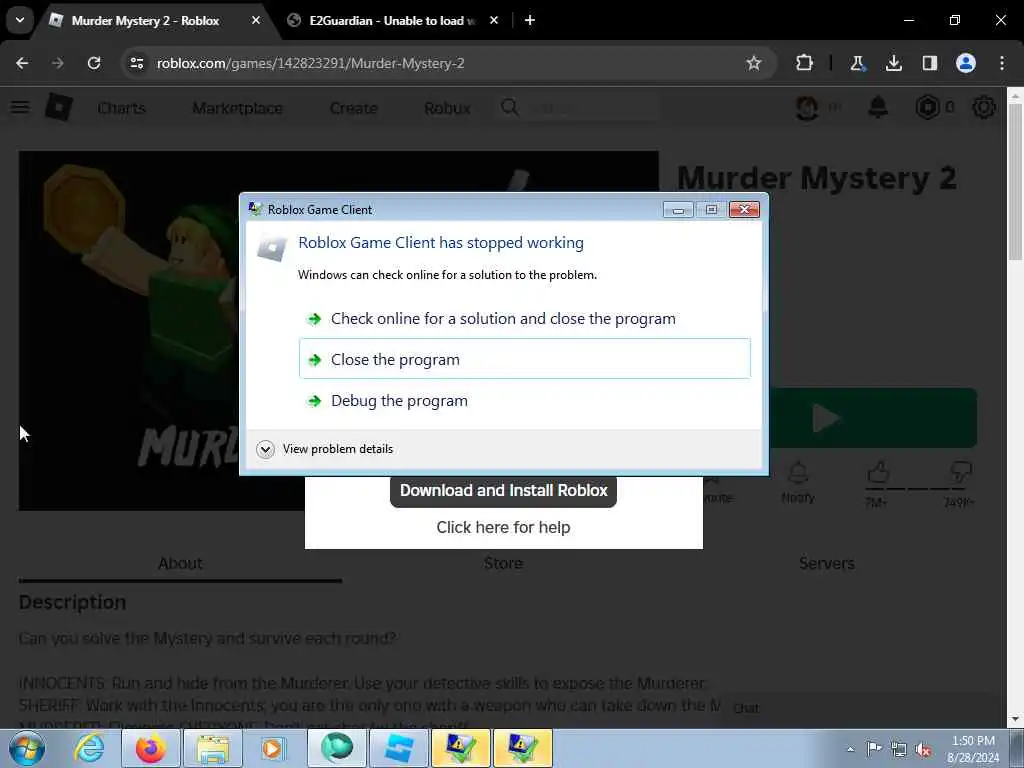Click the page vertical scrollbar thumb
1024x768 pixels.
(1016, 181)
